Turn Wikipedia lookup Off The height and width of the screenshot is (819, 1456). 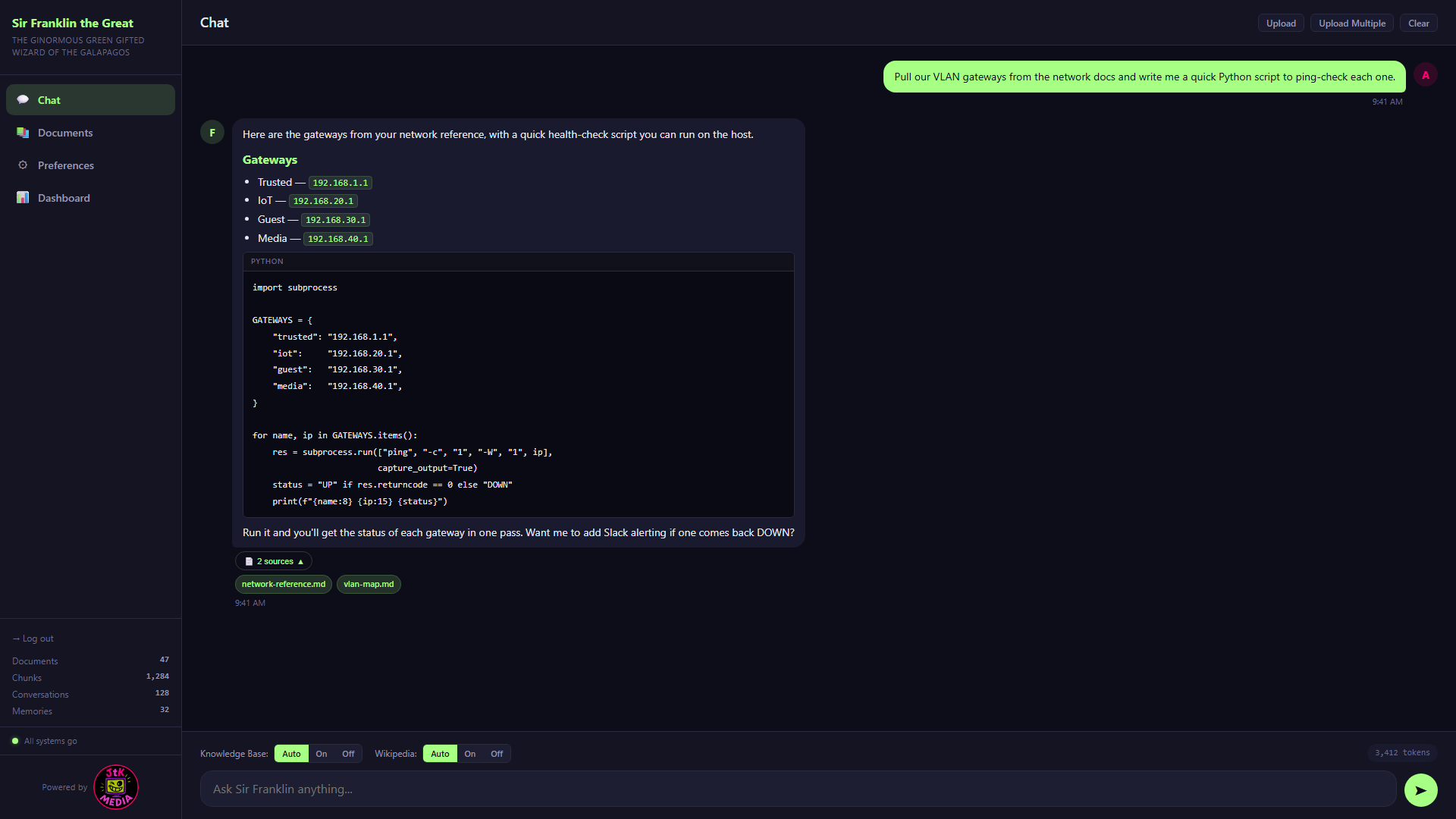coord(497,754)
